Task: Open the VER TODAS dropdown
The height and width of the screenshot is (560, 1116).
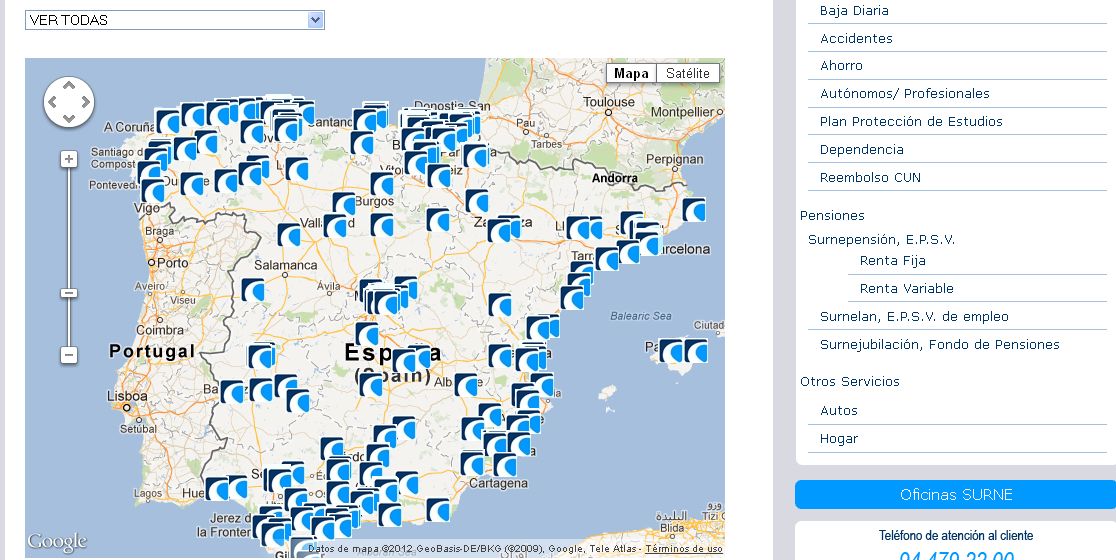Action: click(x=175, y=20)
